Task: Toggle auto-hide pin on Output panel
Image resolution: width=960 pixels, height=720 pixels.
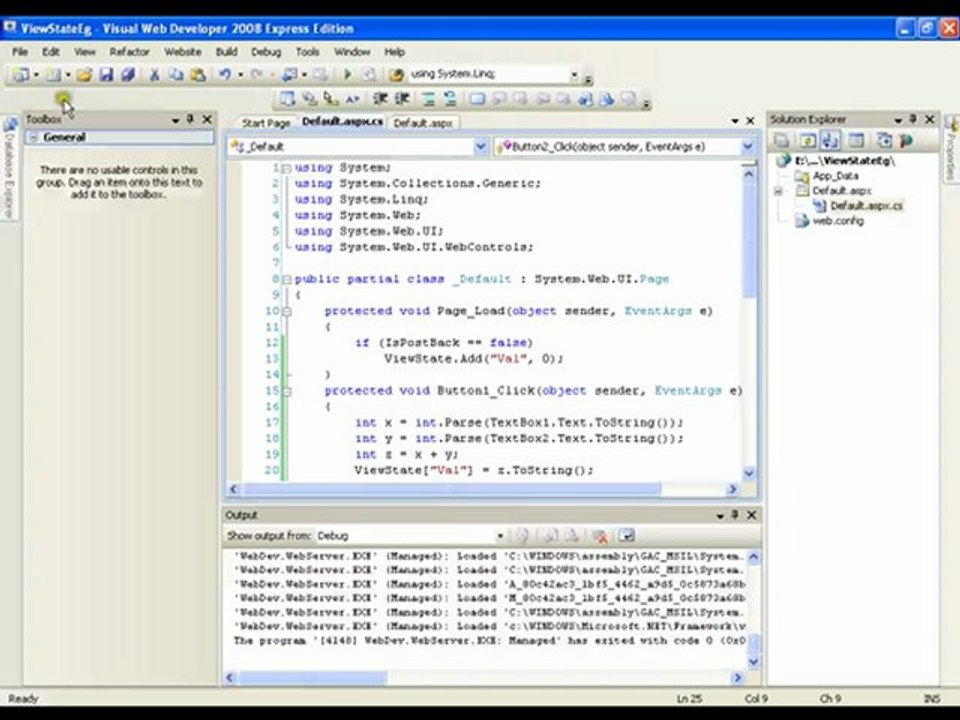Action: click(x=734, y=515)
